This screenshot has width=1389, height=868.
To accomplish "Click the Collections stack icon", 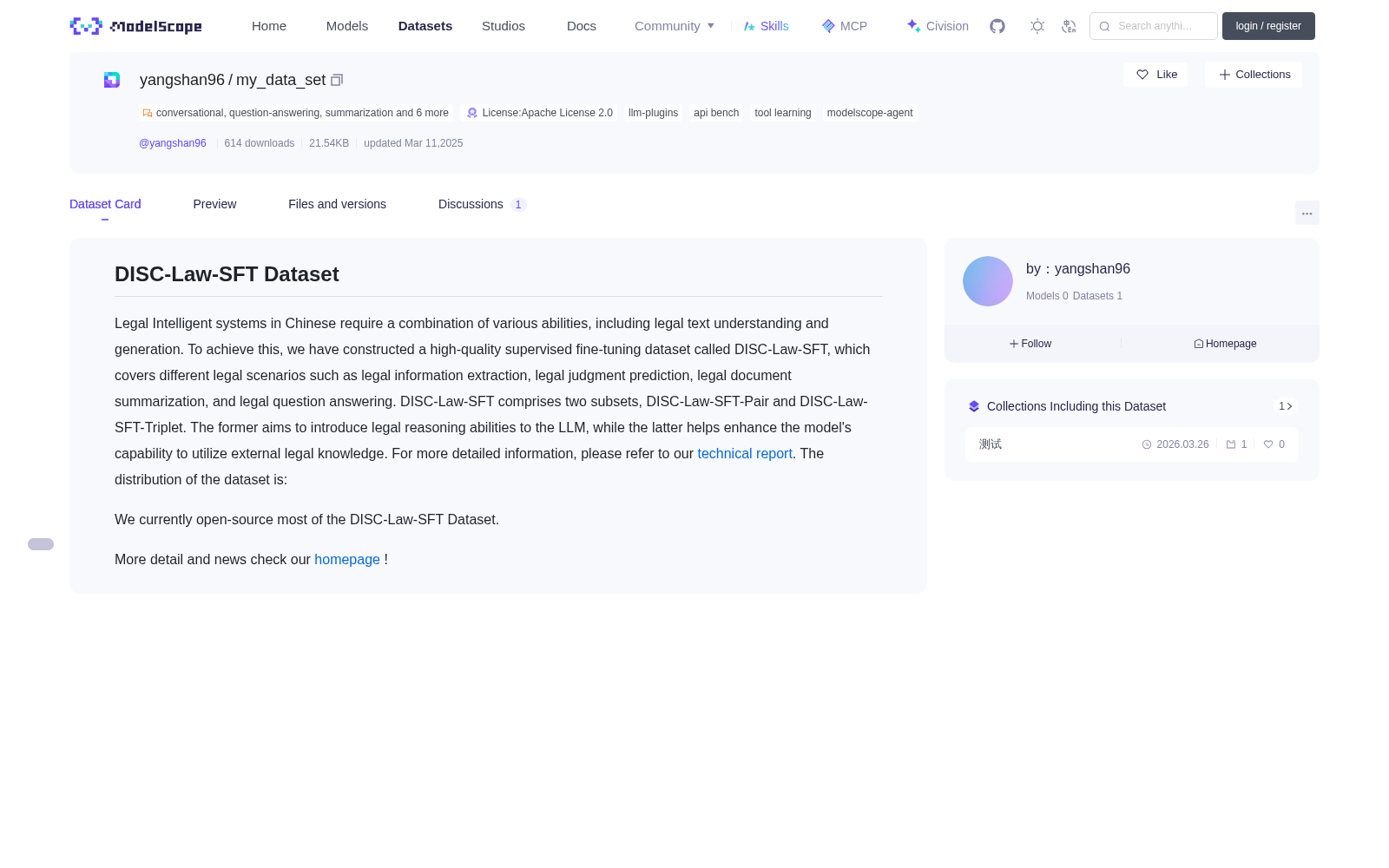I will pyautogui.click(x=974, y=406).
